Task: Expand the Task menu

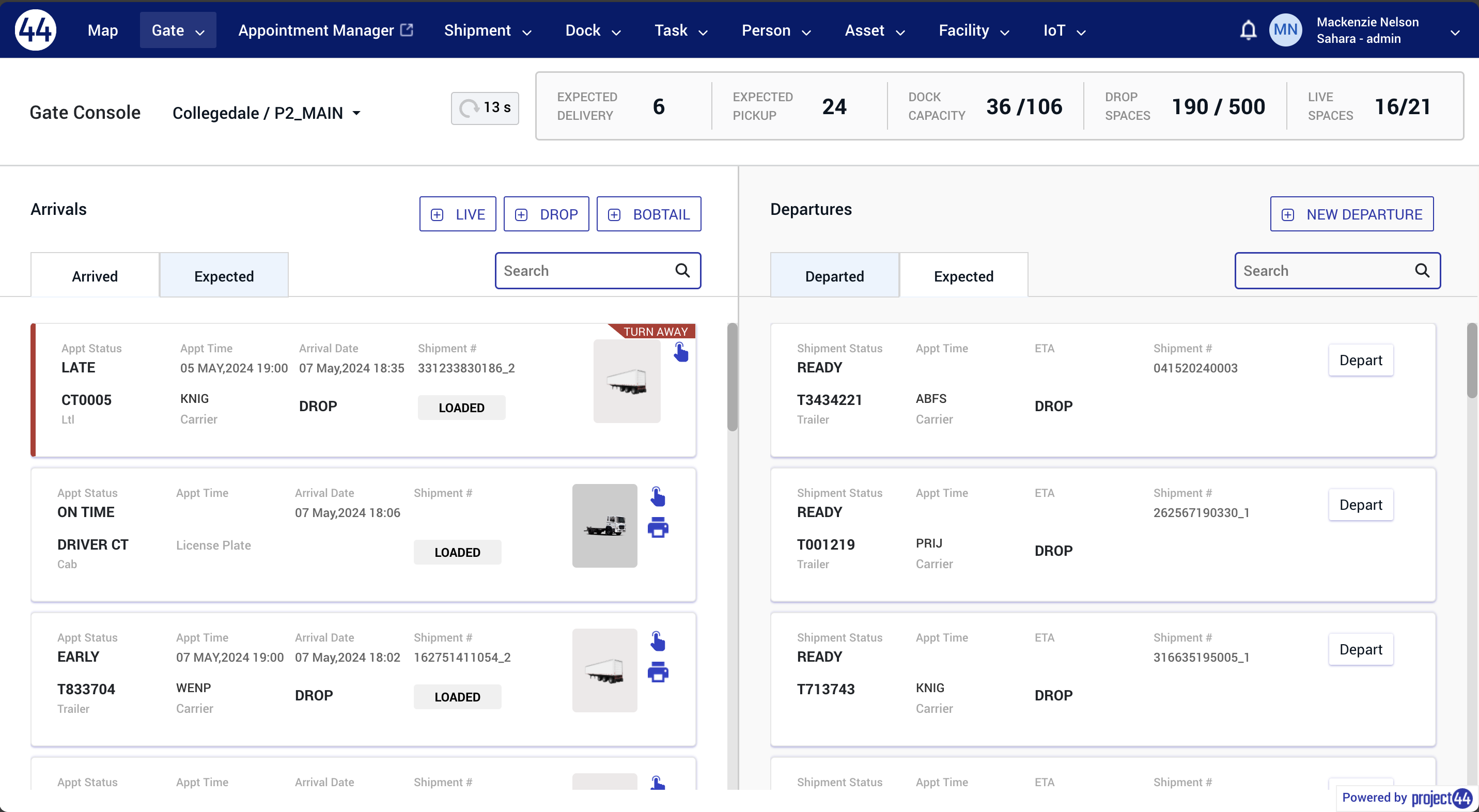Action: 681,30
